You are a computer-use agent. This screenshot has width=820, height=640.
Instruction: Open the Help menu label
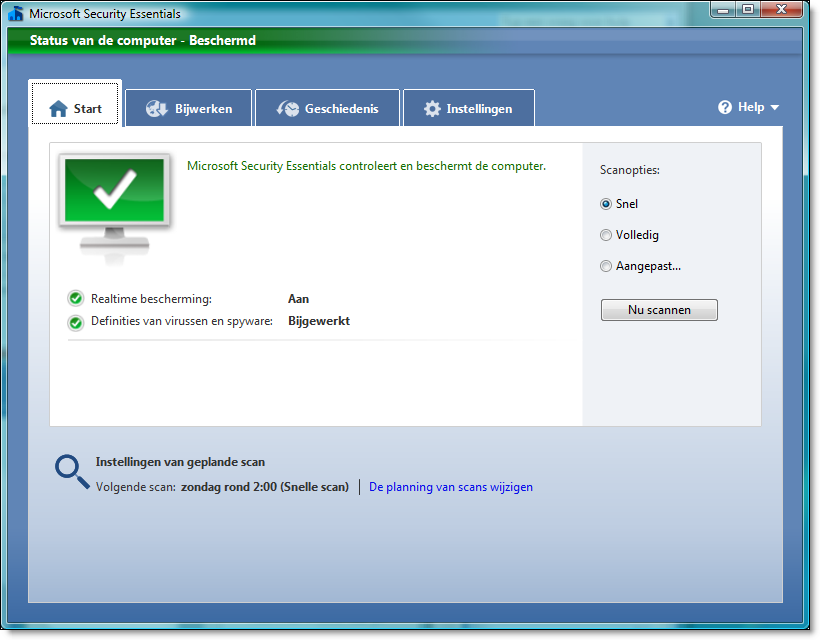(751, 107)
